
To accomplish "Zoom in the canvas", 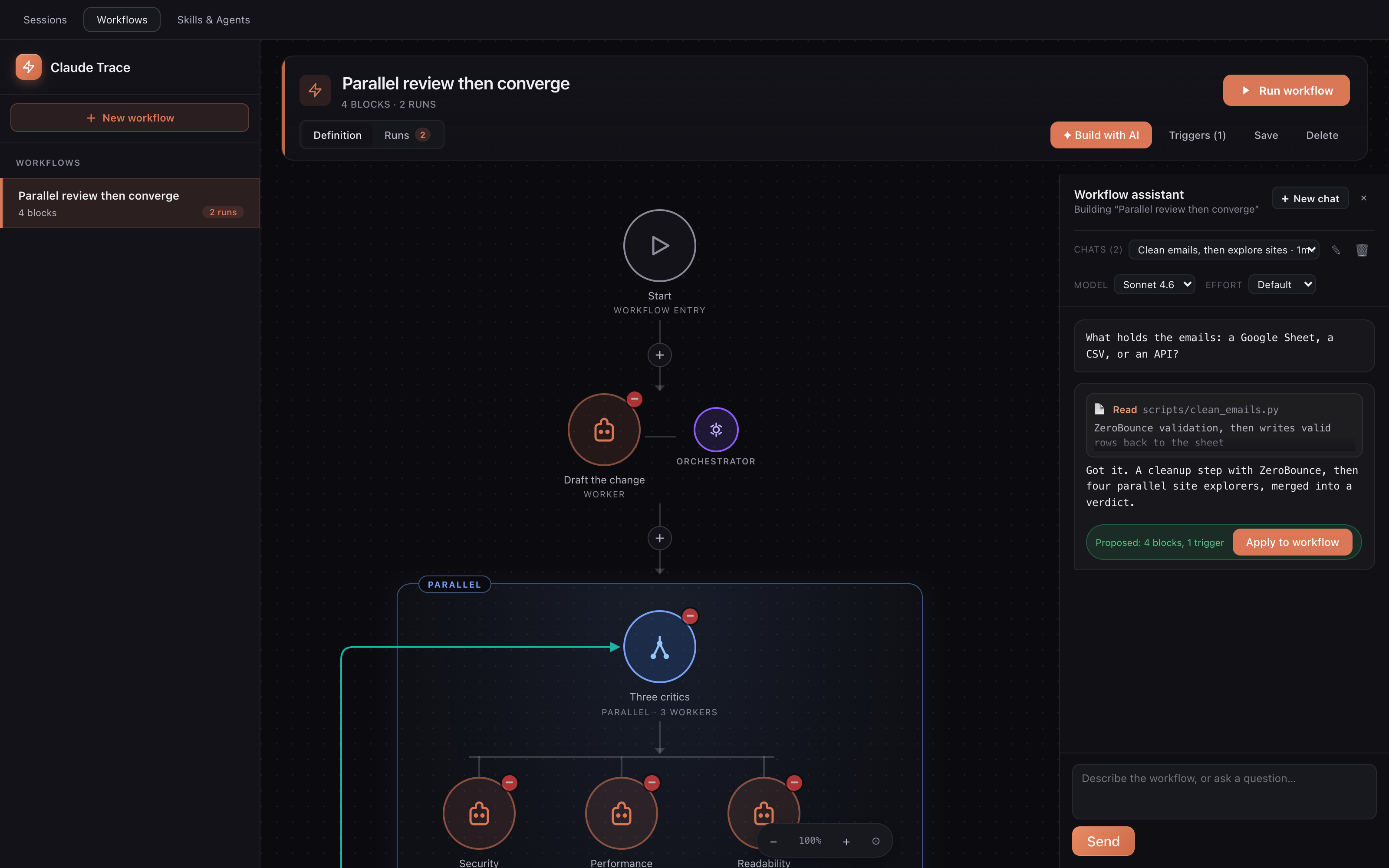I will (846, 841).
